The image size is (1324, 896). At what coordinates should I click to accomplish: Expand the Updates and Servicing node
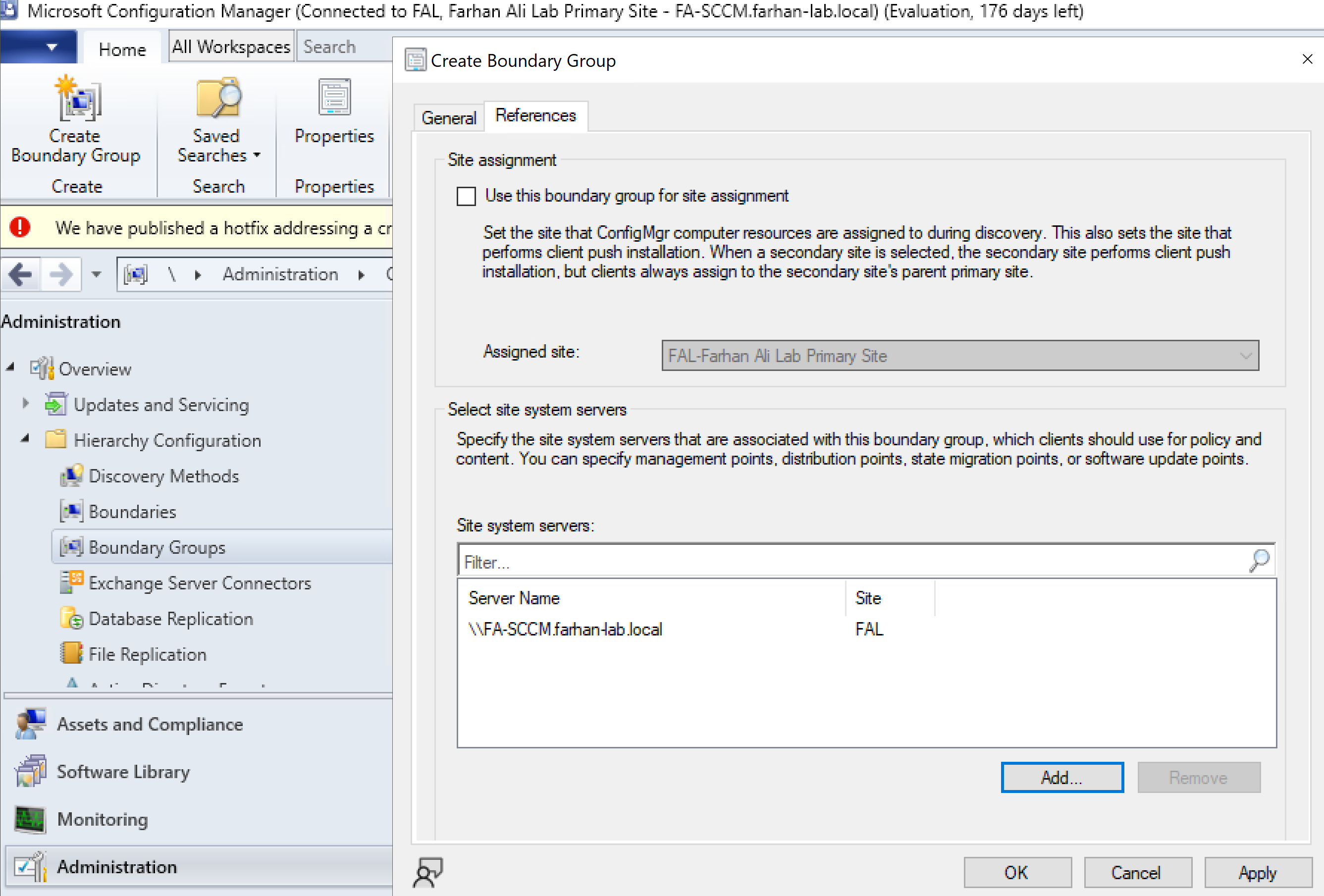click(x=26, y=404)
